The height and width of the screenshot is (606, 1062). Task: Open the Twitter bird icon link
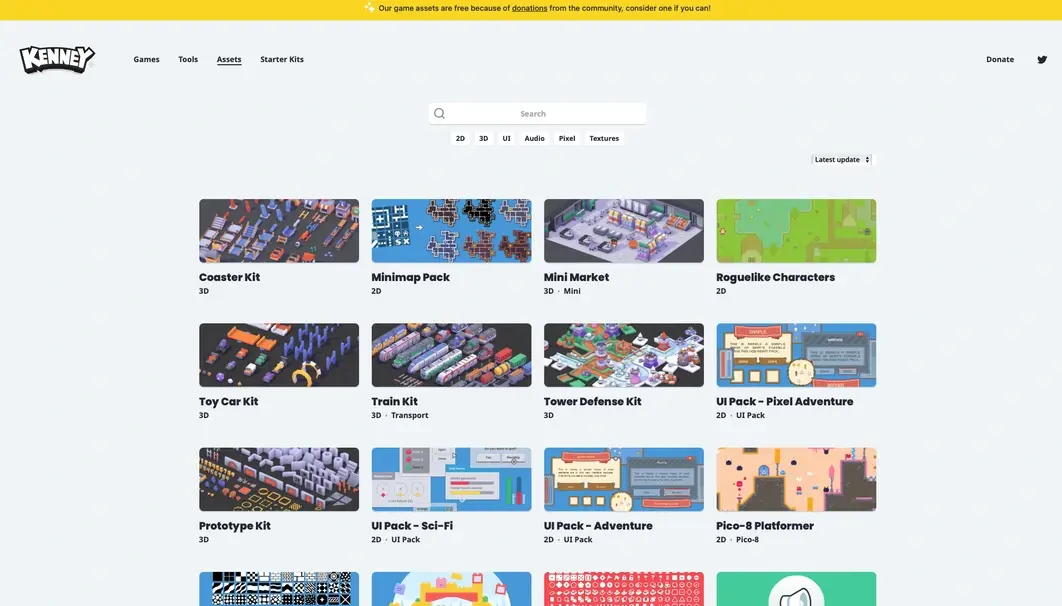pos(1041,60)
